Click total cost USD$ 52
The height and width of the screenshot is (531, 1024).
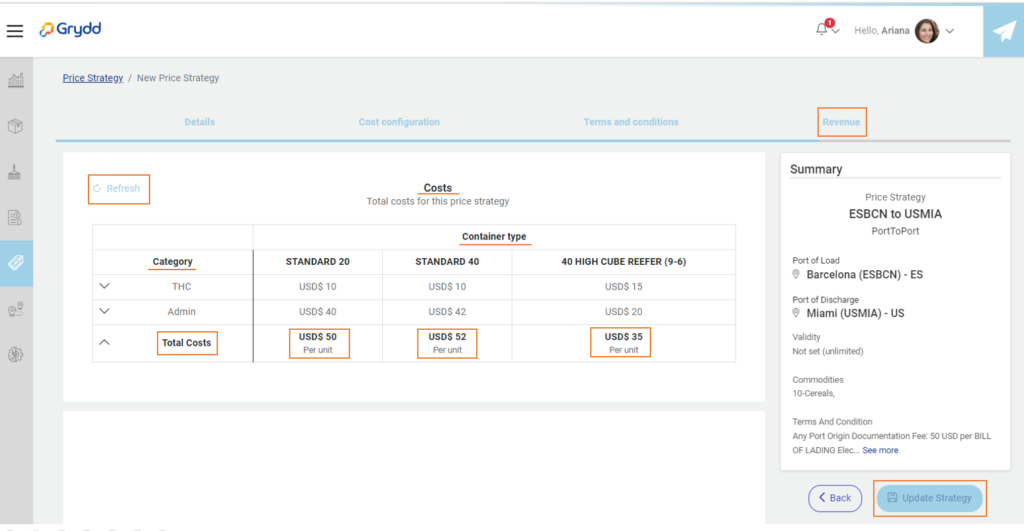coord(447,337)
